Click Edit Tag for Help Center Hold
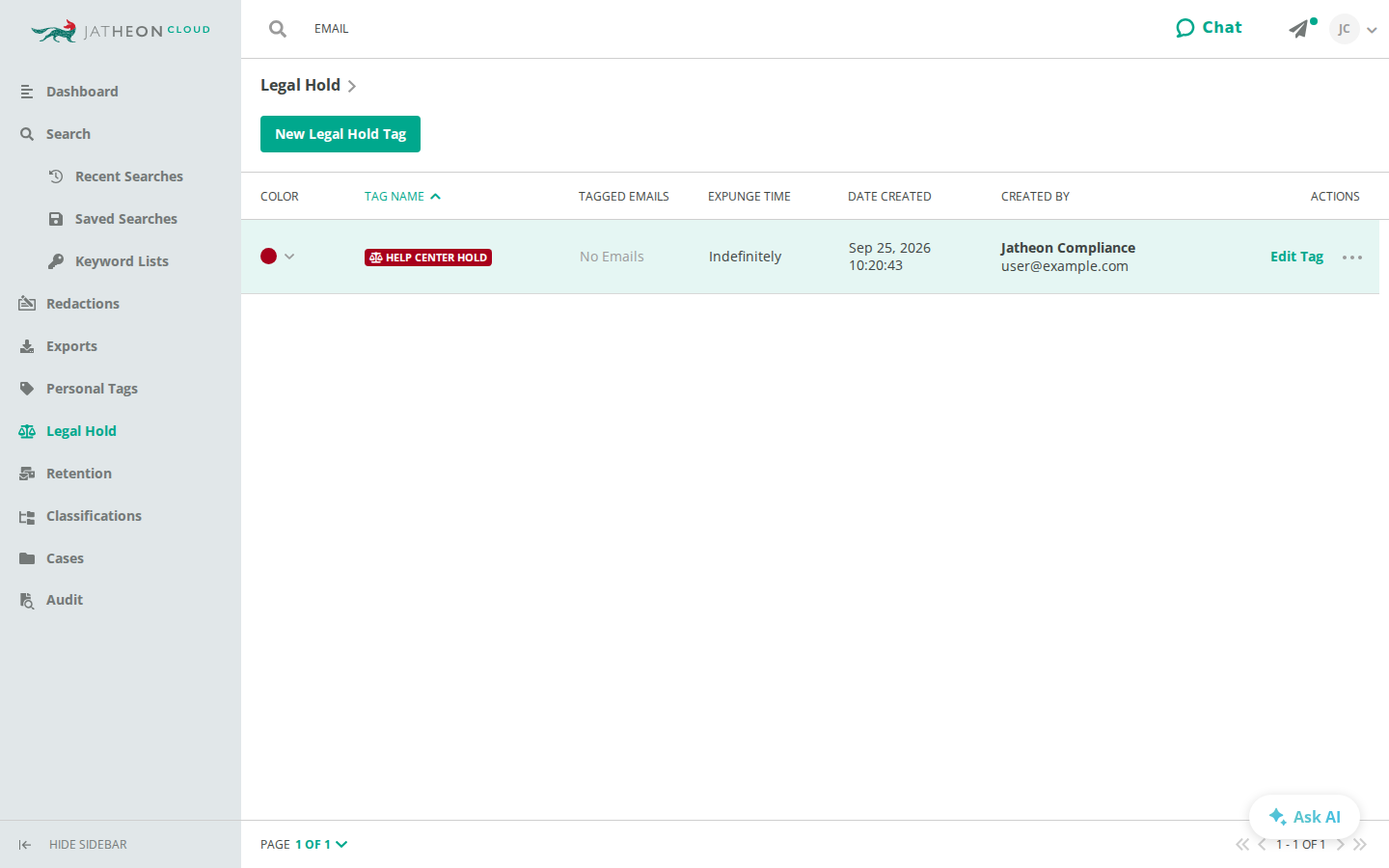Screen dimensions: 1389x868 pyautogui.click(x=1296, y=257)
